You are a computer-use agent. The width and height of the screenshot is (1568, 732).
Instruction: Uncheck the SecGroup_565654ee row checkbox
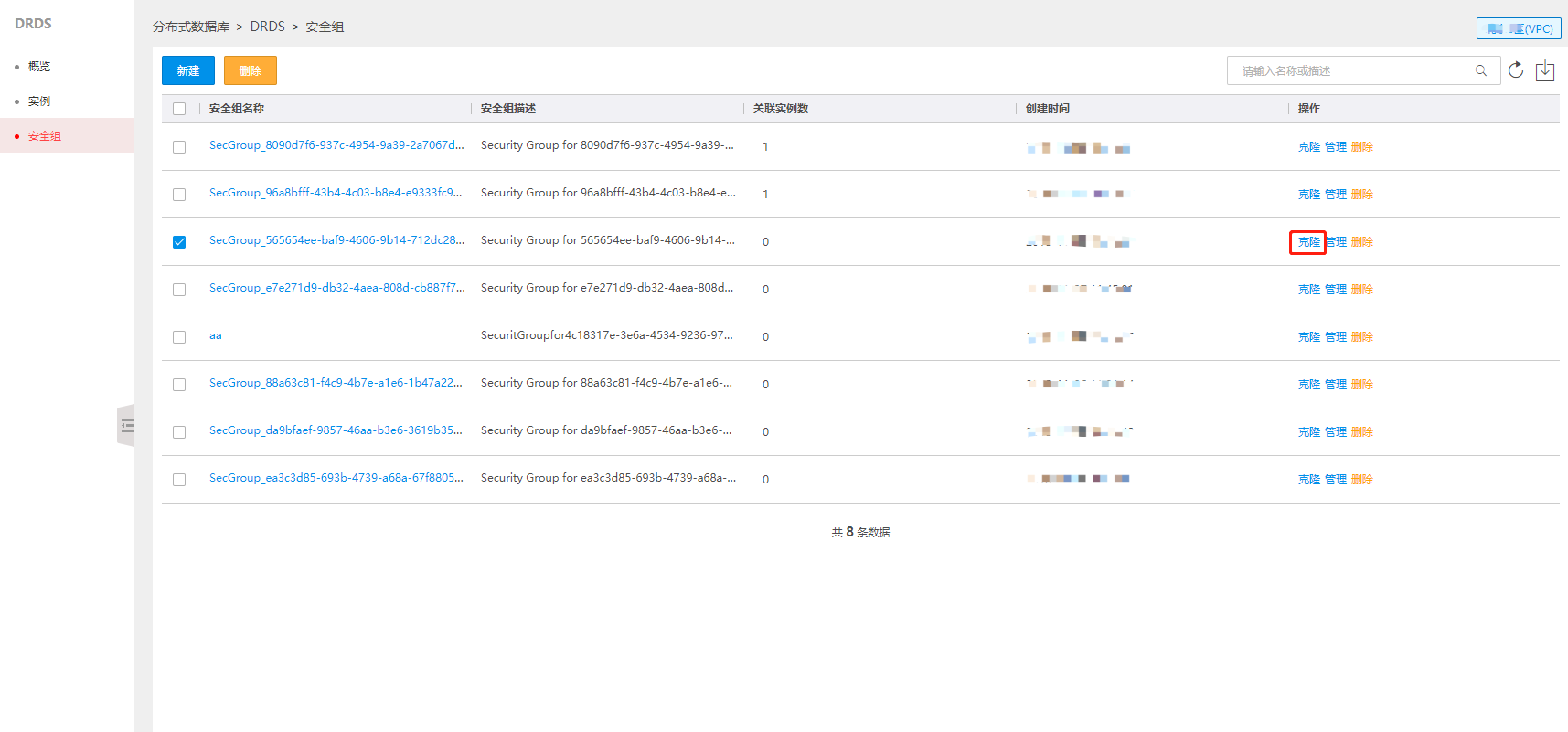[x=179, y=242]
